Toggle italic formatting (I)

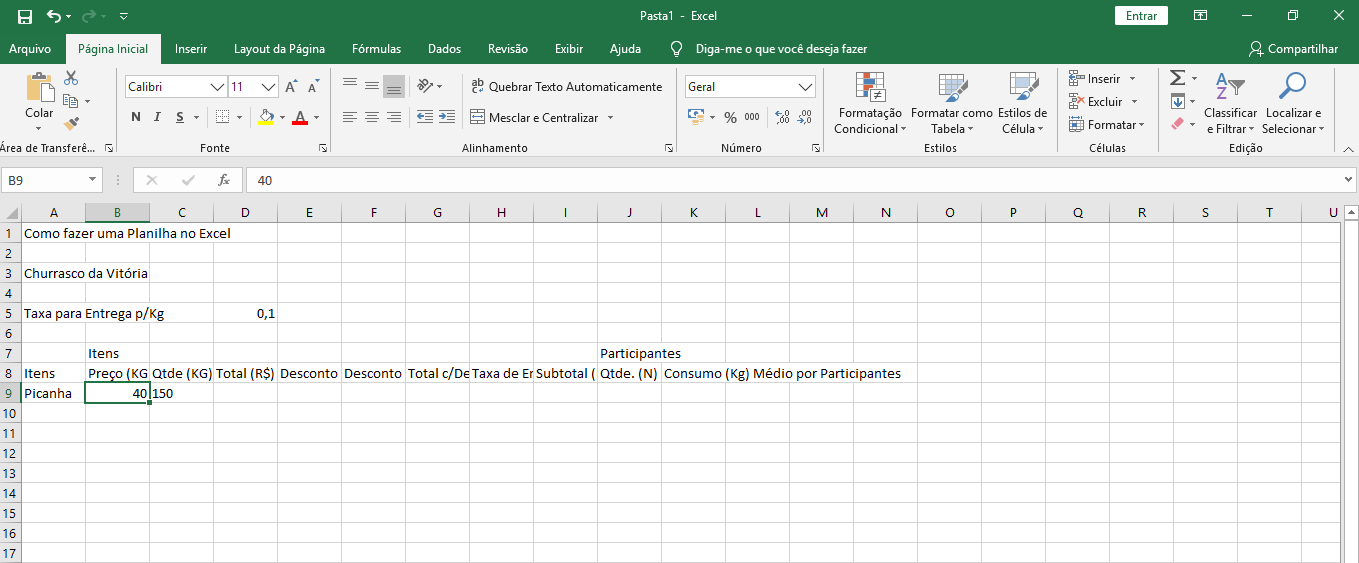(x=158, y=117)
